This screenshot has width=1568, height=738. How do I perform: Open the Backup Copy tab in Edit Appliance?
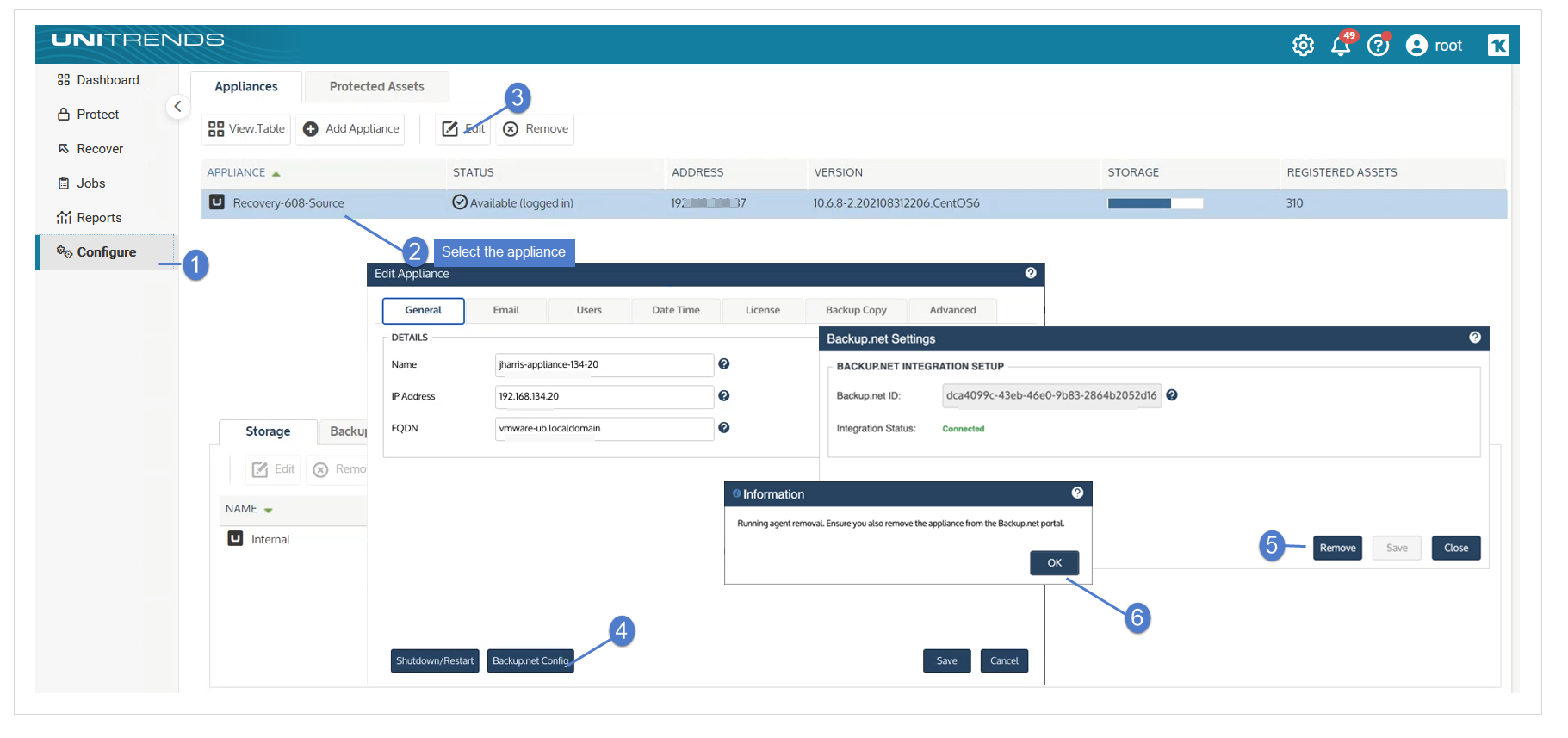(856, 310)
